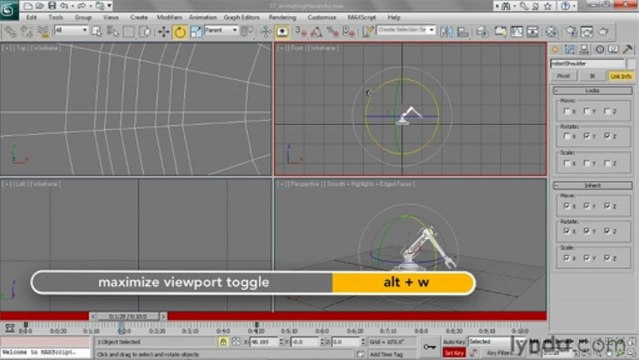Click the Render Production teapot icon
The width and height of the screenshot is (639, 360).
604,31
